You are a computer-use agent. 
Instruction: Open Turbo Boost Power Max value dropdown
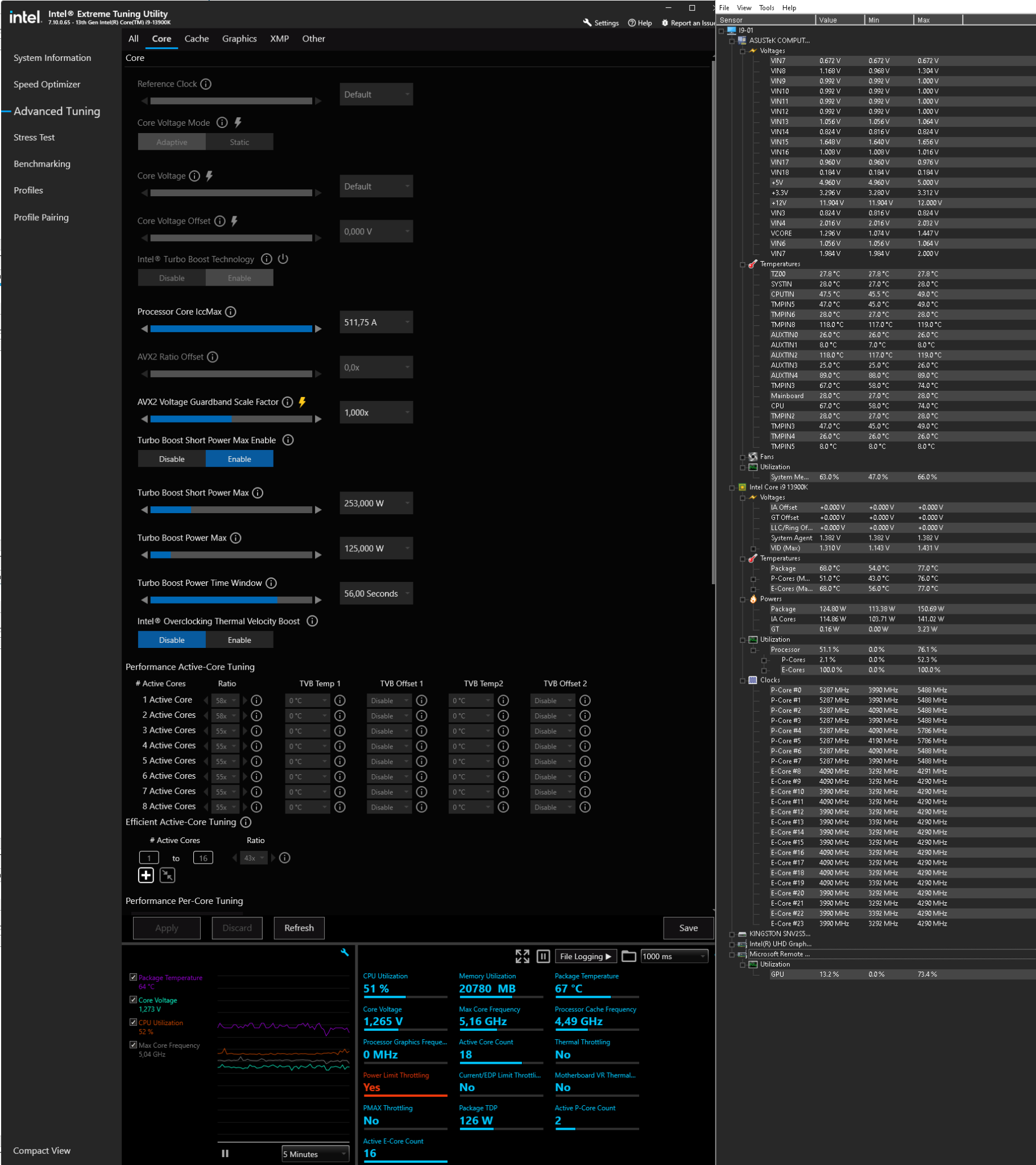376,548
